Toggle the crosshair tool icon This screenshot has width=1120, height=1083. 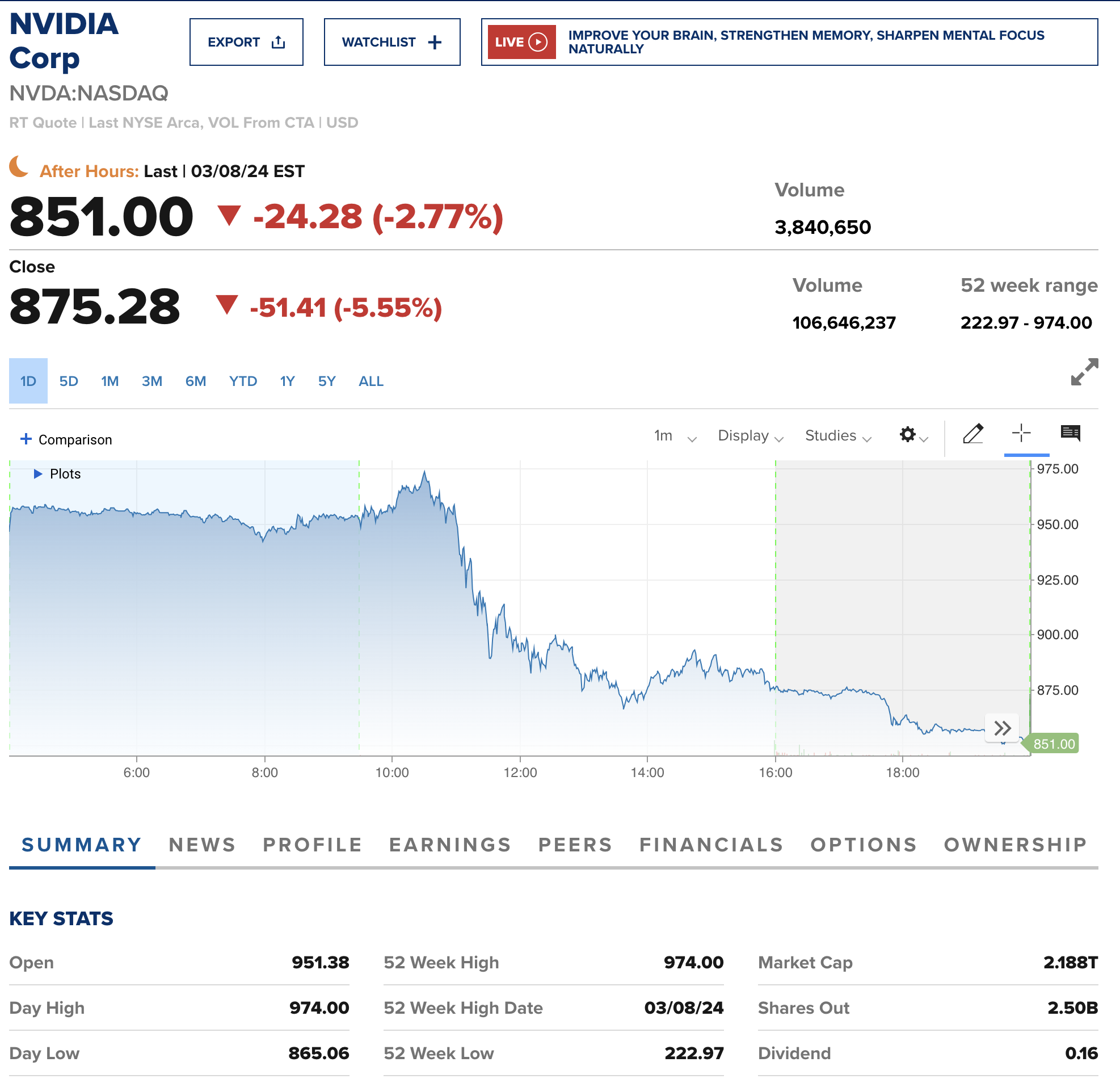tap(1021, 433)
